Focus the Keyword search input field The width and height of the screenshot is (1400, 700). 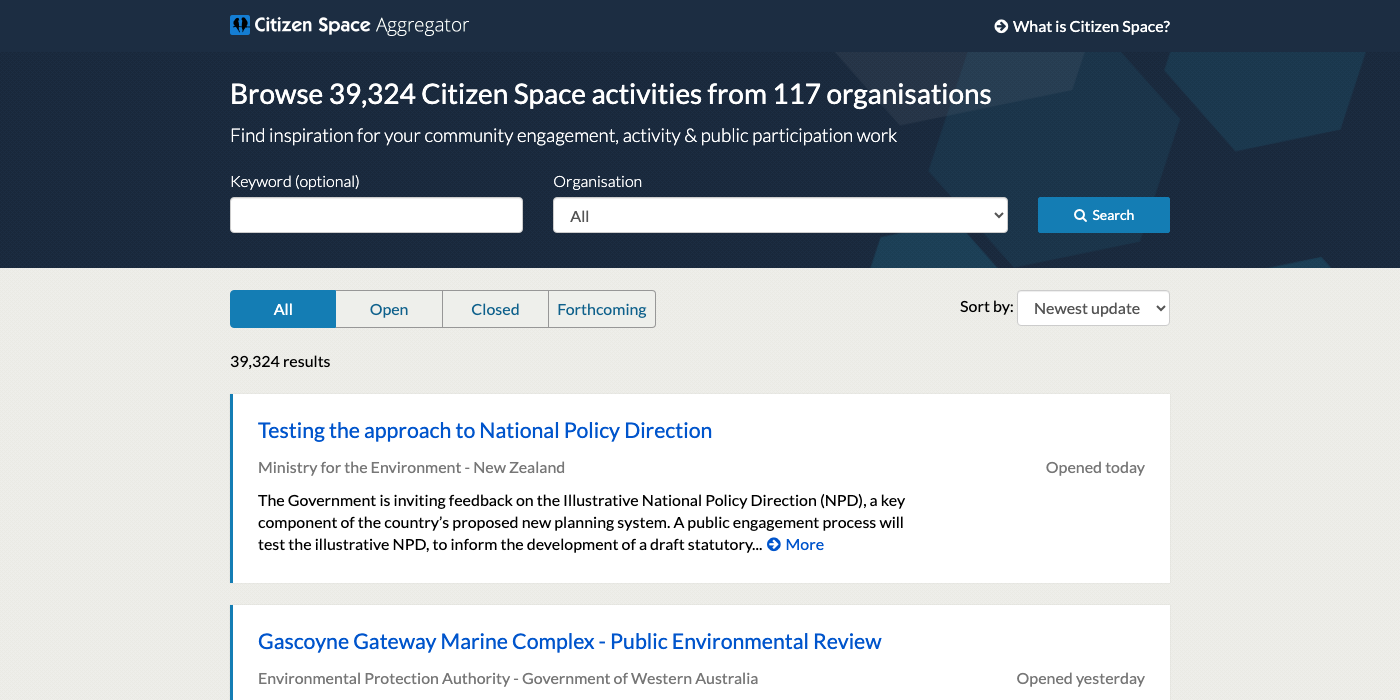(376, 215)
